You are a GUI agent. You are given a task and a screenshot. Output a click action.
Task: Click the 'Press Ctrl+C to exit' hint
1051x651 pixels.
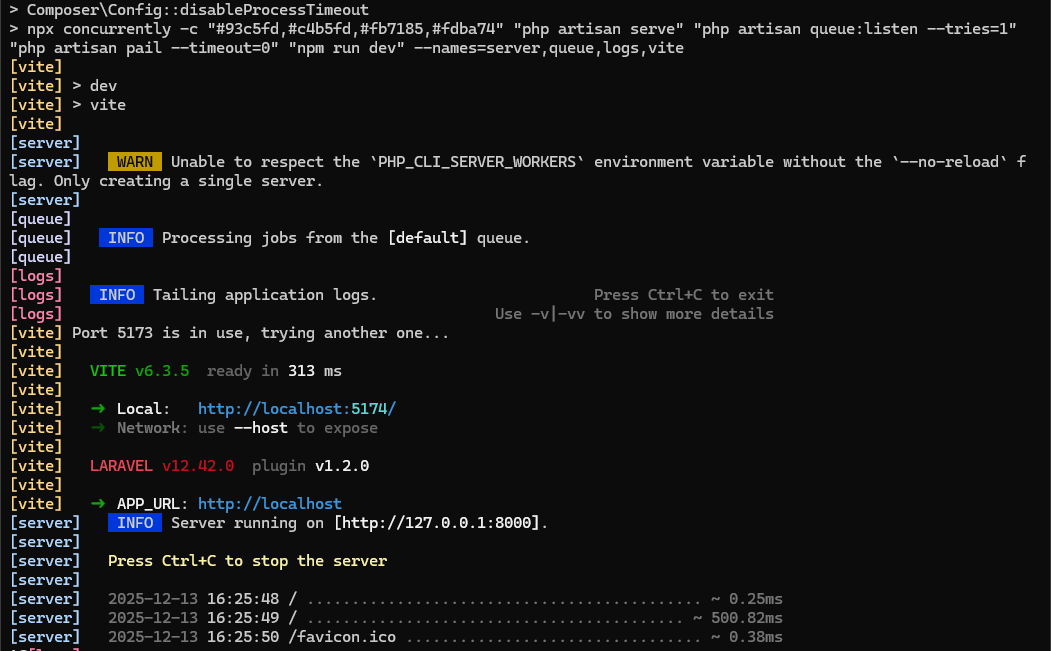(x=683, y=295)
